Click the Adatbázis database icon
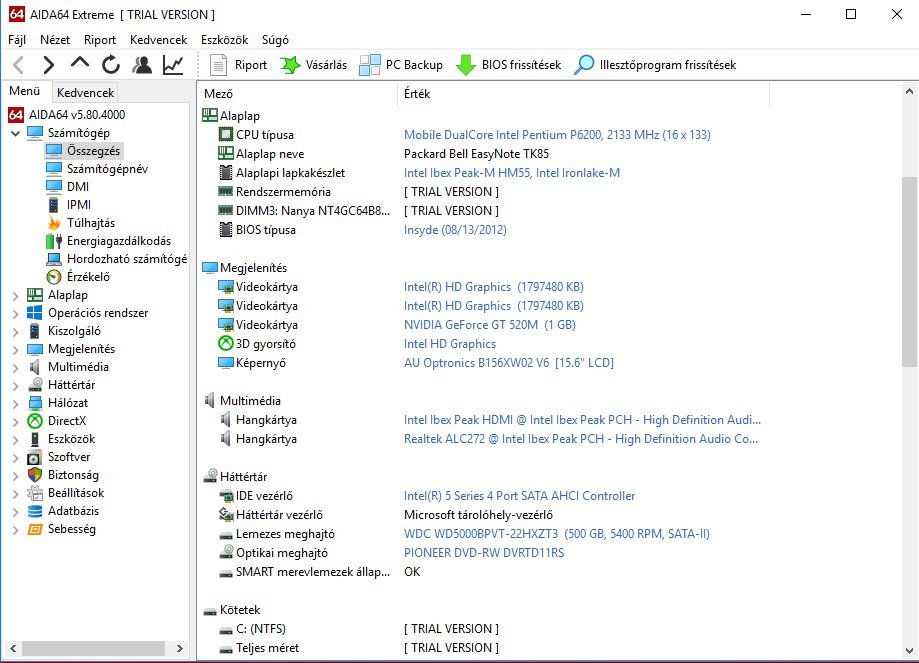The width and height of the screenshot is (919, 663). click(35, 511)
